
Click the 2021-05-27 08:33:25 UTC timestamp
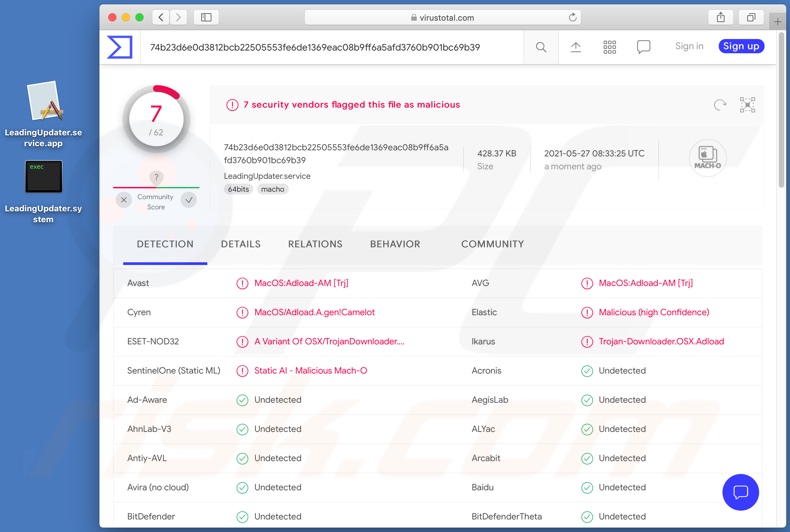[x=594, y=154]
